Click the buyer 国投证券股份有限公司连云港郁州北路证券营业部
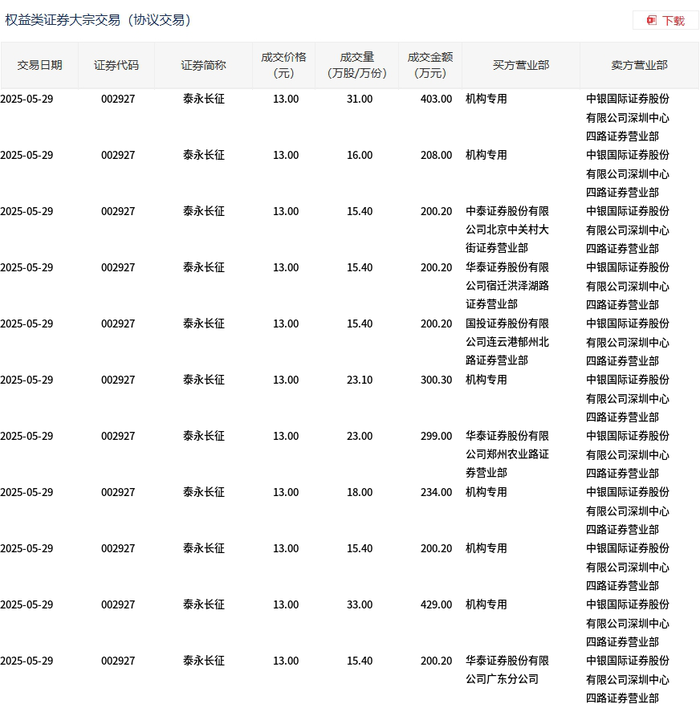 click(507, 342)
